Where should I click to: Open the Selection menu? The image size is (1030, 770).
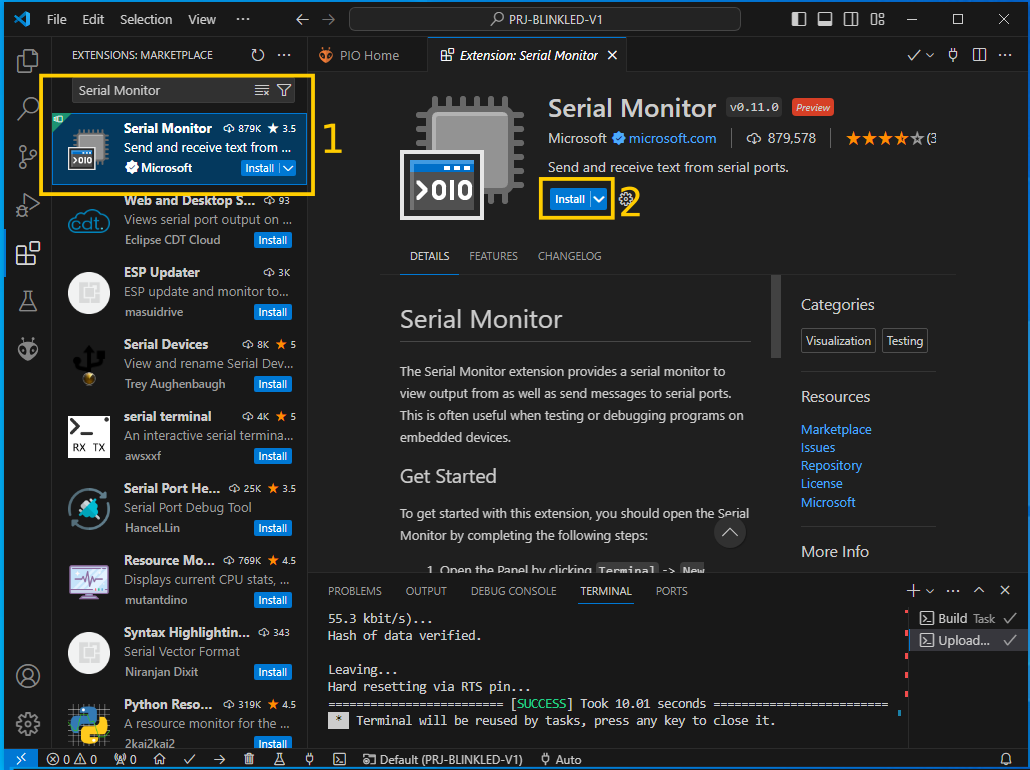(146, 20)
